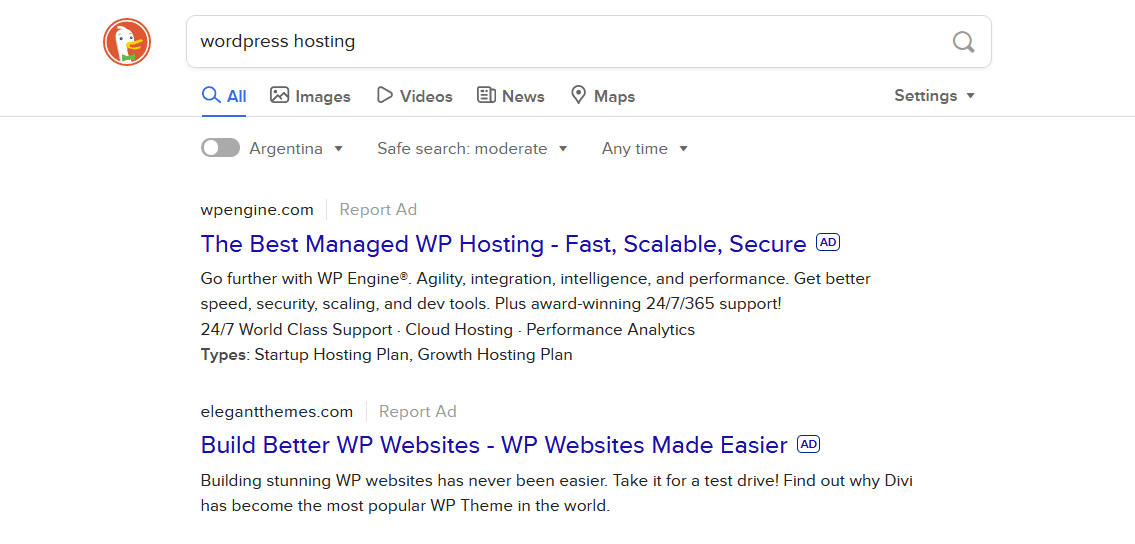
Task: Click the News newspaper icon
Action: [487, 95]
